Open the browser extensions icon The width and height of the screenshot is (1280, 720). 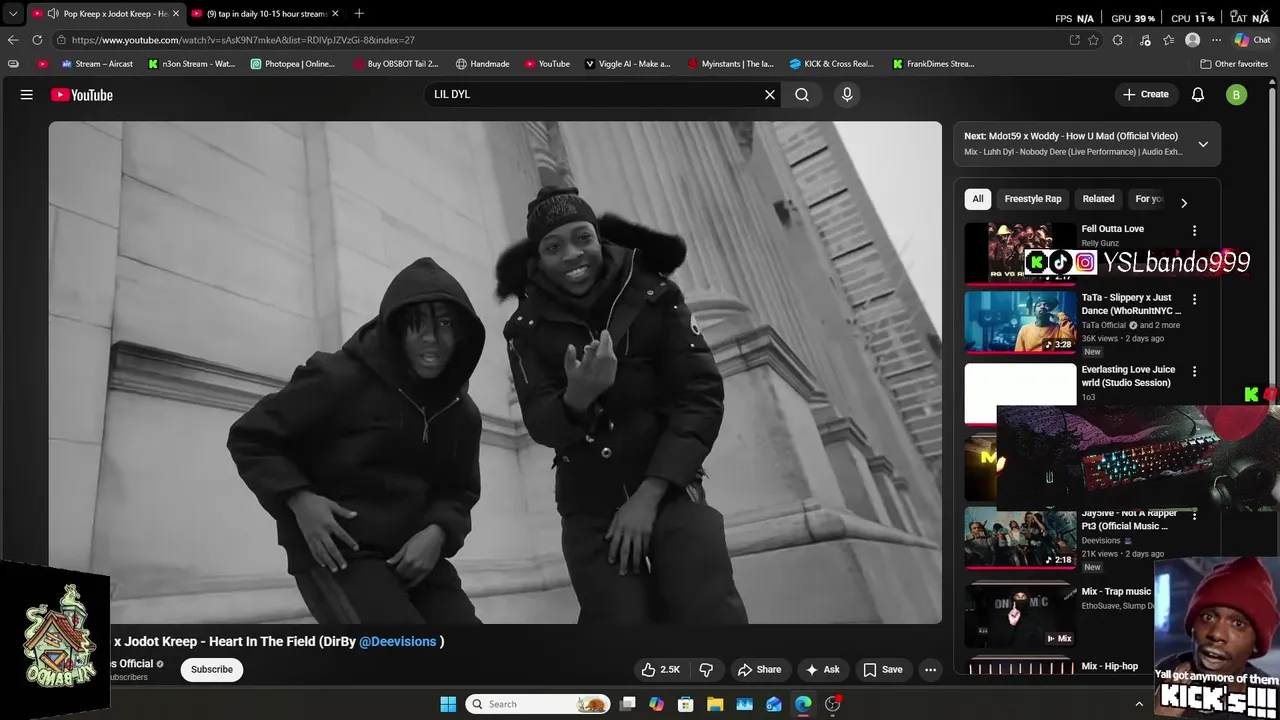coord(1118,40)
